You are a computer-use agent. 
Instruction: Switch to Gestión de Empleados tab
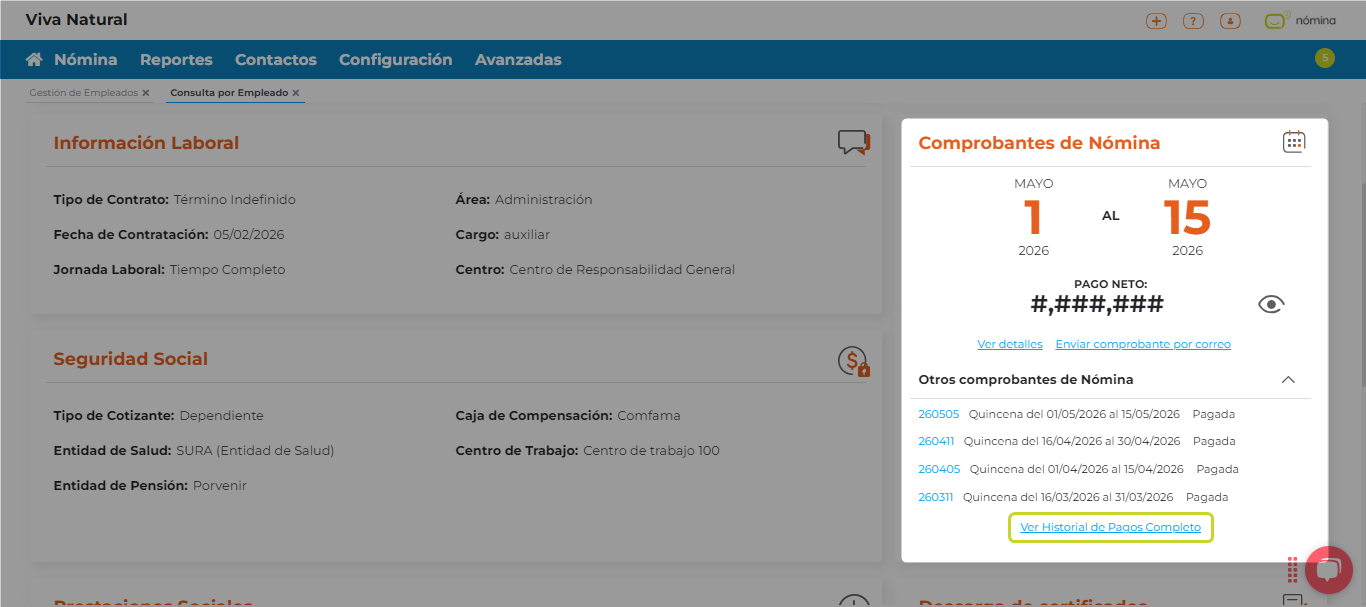coord(83,93)
